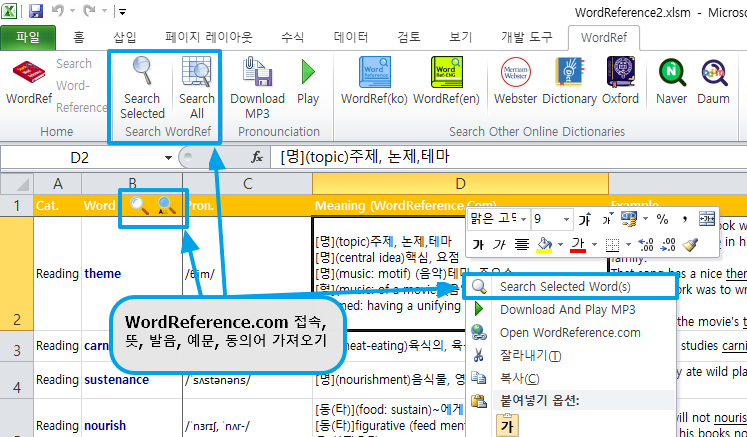
Task: Open the Oxford dictionary
Action: tap(620, 81)
